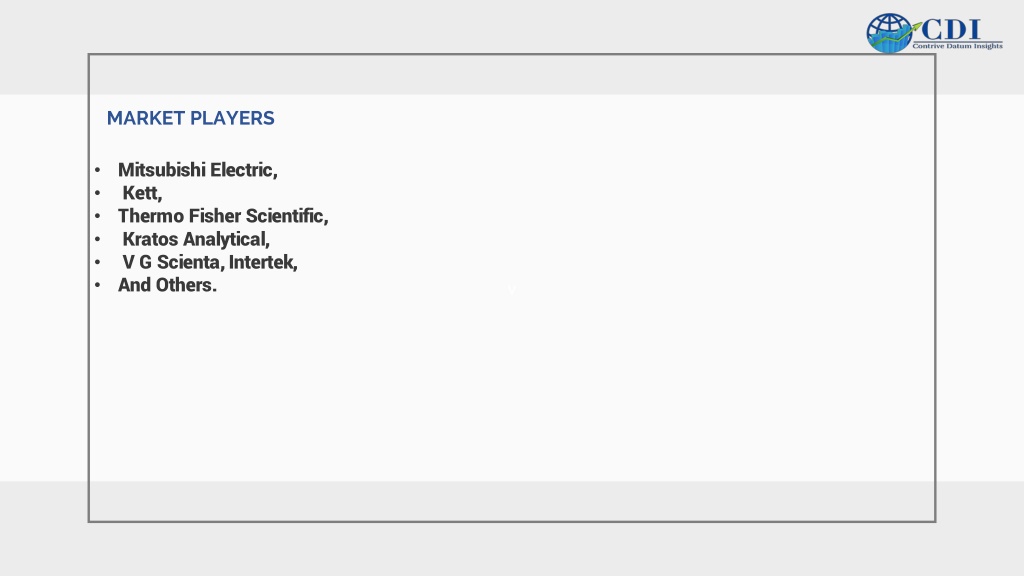This screenshot has height=576, width=1024.
Task: Click the MARKET PLAYERS heading
Action: pos(191,118)
